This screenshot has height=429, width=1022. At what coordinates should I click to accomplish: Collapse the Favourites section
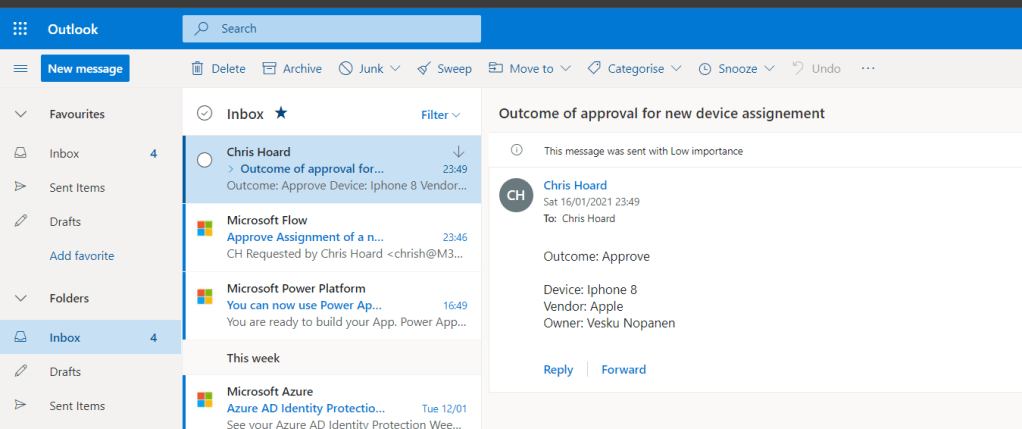(20, 114)
